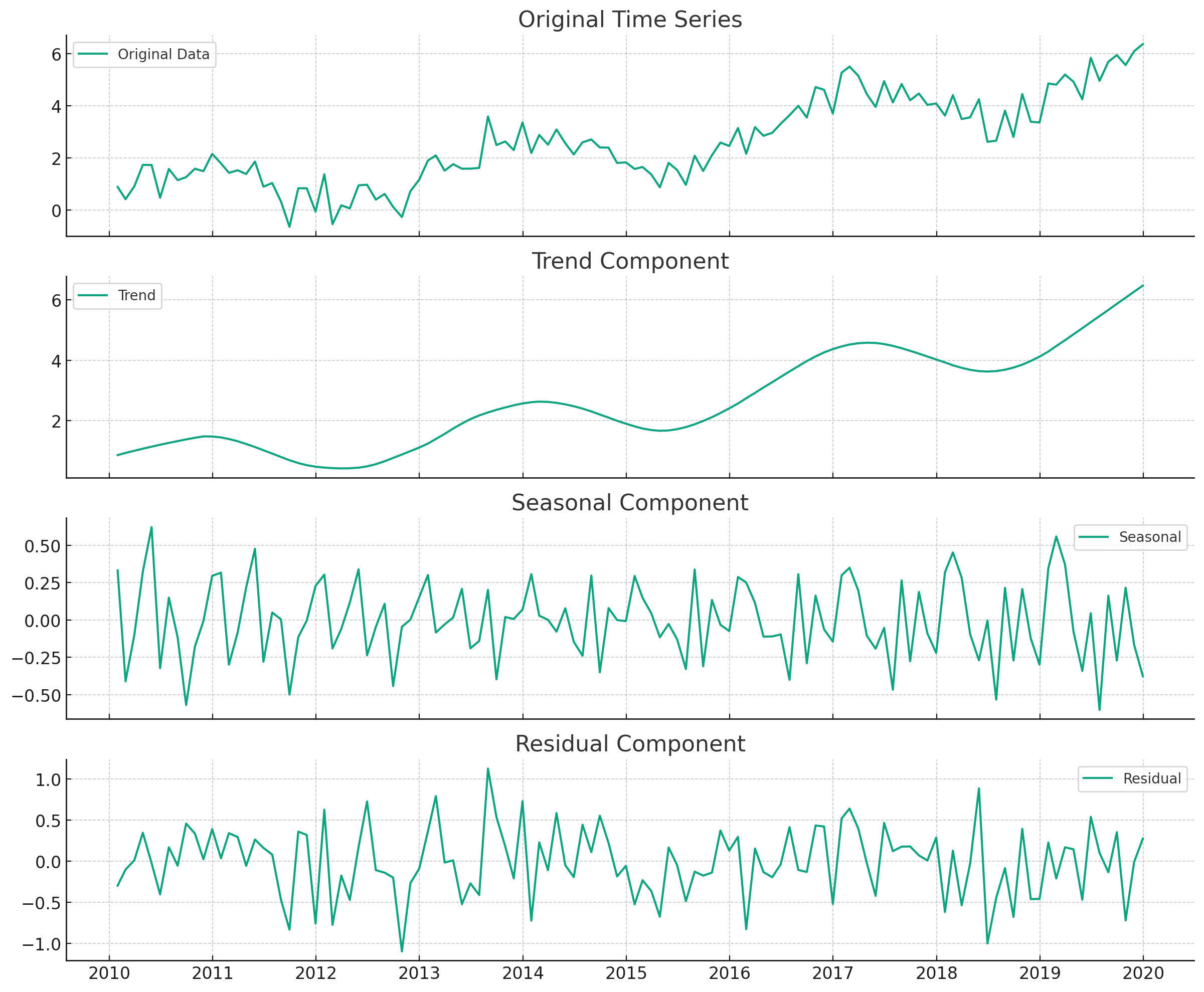This screenshot has width=1204, height=992.
Task: Click the green line sample in Original Data legend
Action: [x=93, y=54]
